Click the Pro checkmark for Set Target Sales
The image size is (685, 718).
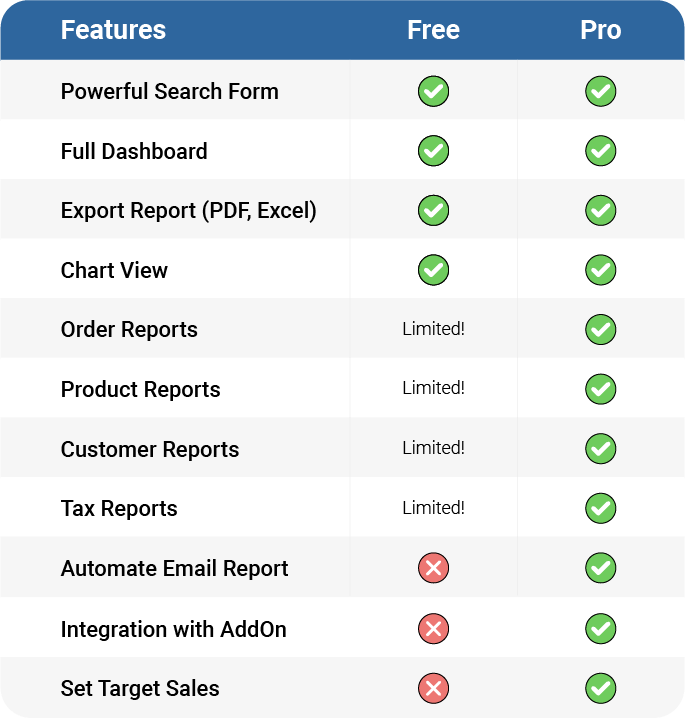pos(600,688)
